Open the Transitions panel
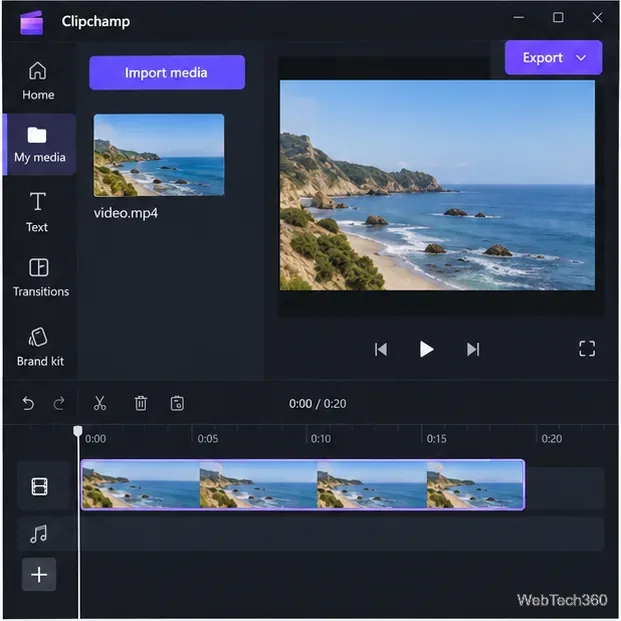621x621 pixels. coord(40,278)
